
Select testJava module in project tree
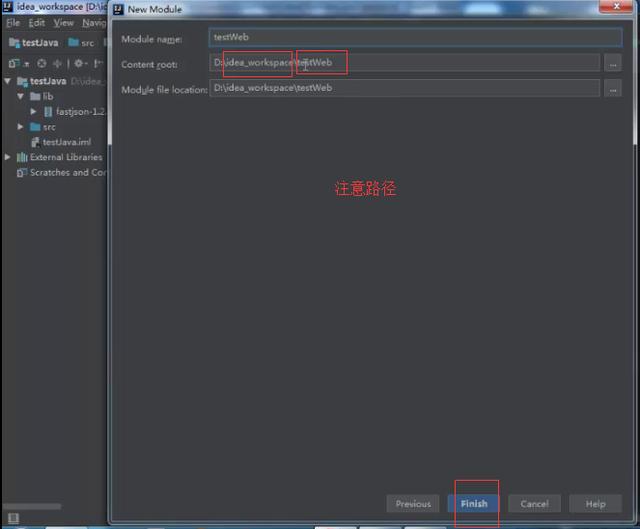pyautogui.click(x=48, y=81)
